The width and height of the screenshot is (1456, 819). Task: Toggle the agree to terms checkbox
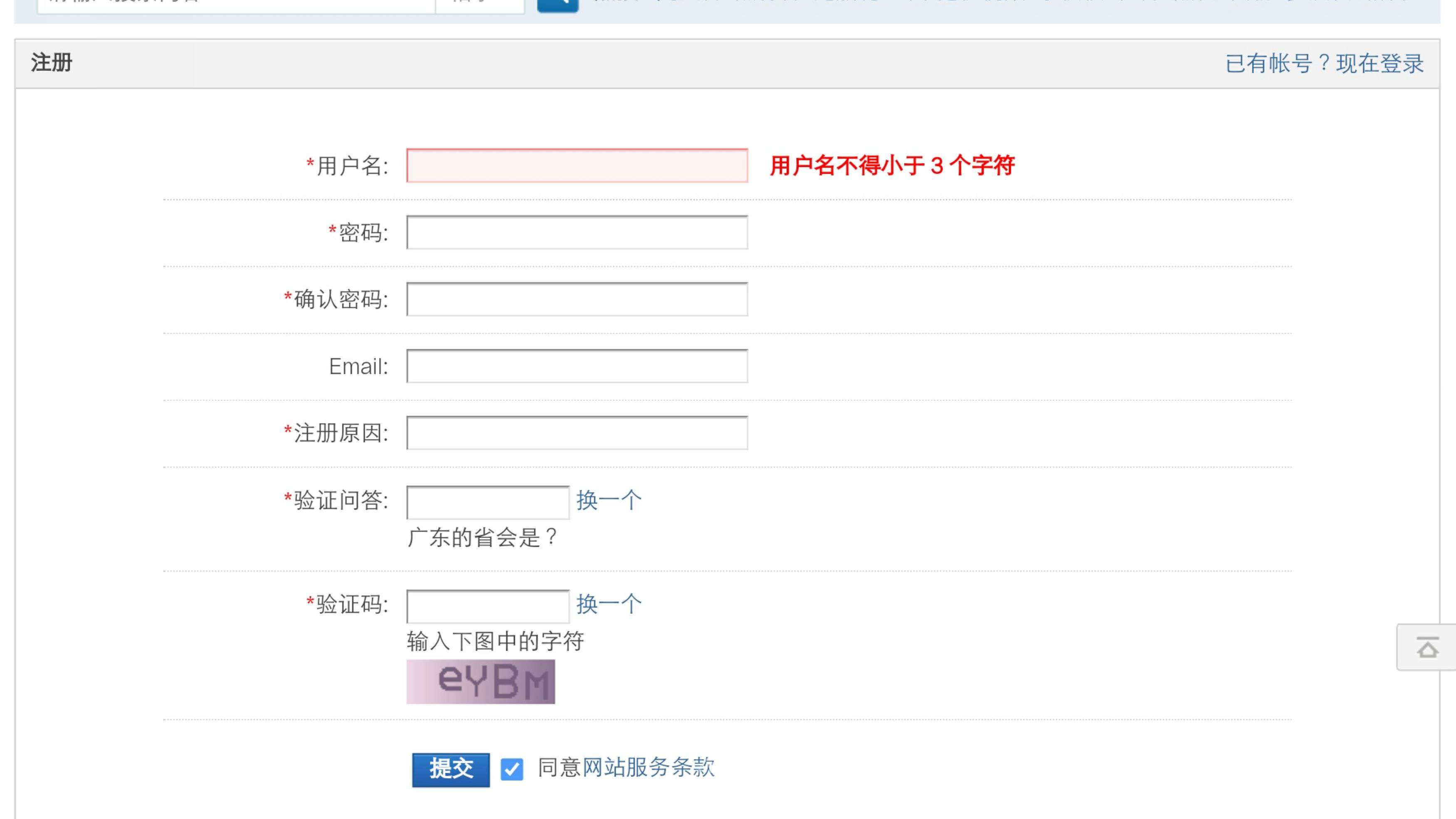(x=512, y=769)
